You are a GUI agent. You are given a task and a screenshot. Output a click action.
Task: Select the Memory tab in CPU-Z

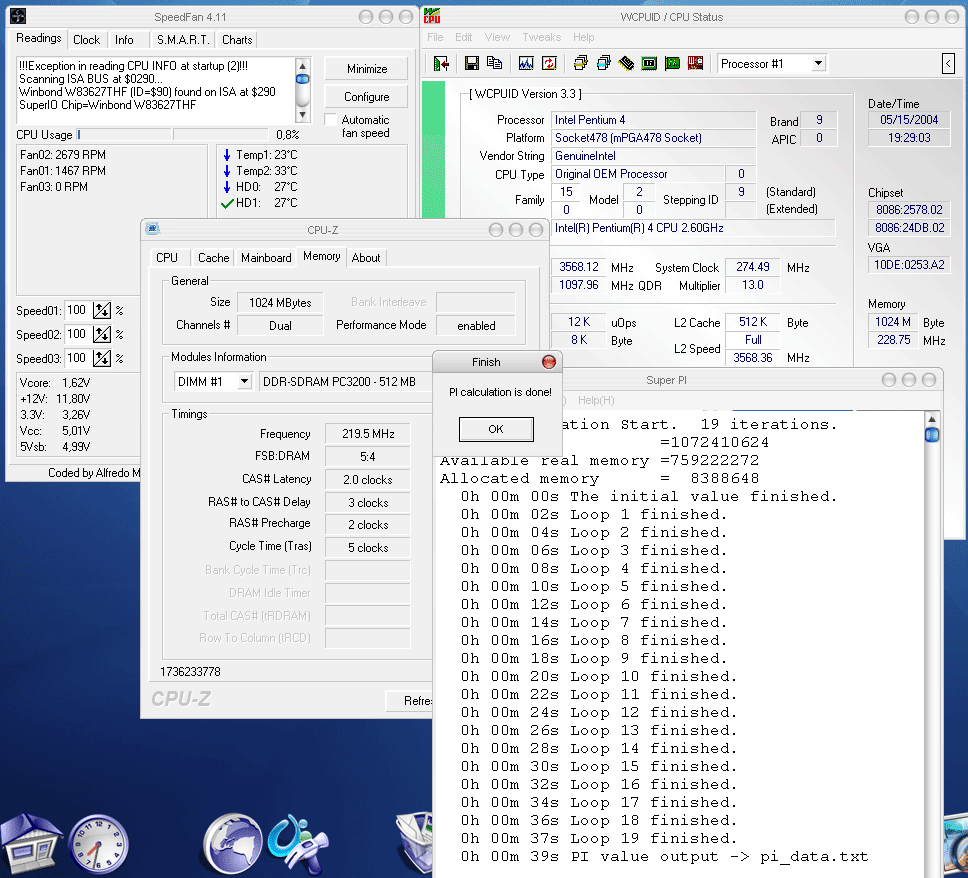pos(322,256)
